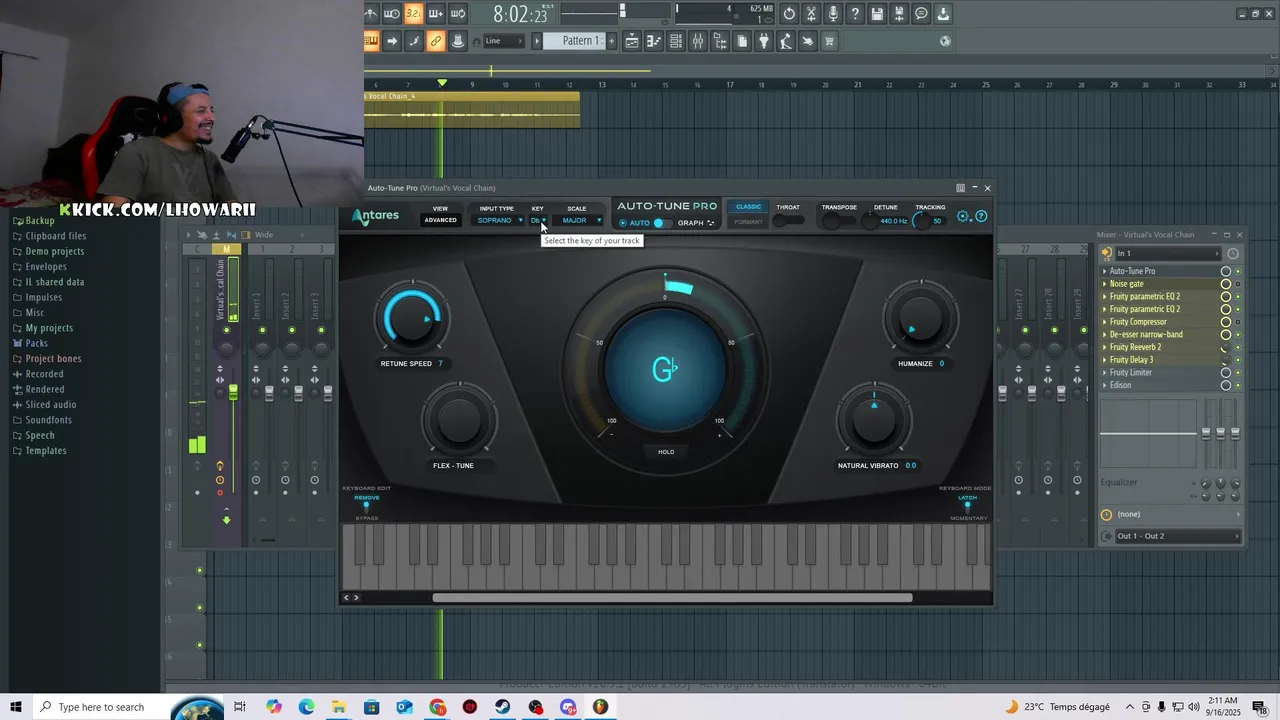1280x720 pixels.
Task: Click the save project floppy icon
Action: click(x=877, y=14)
